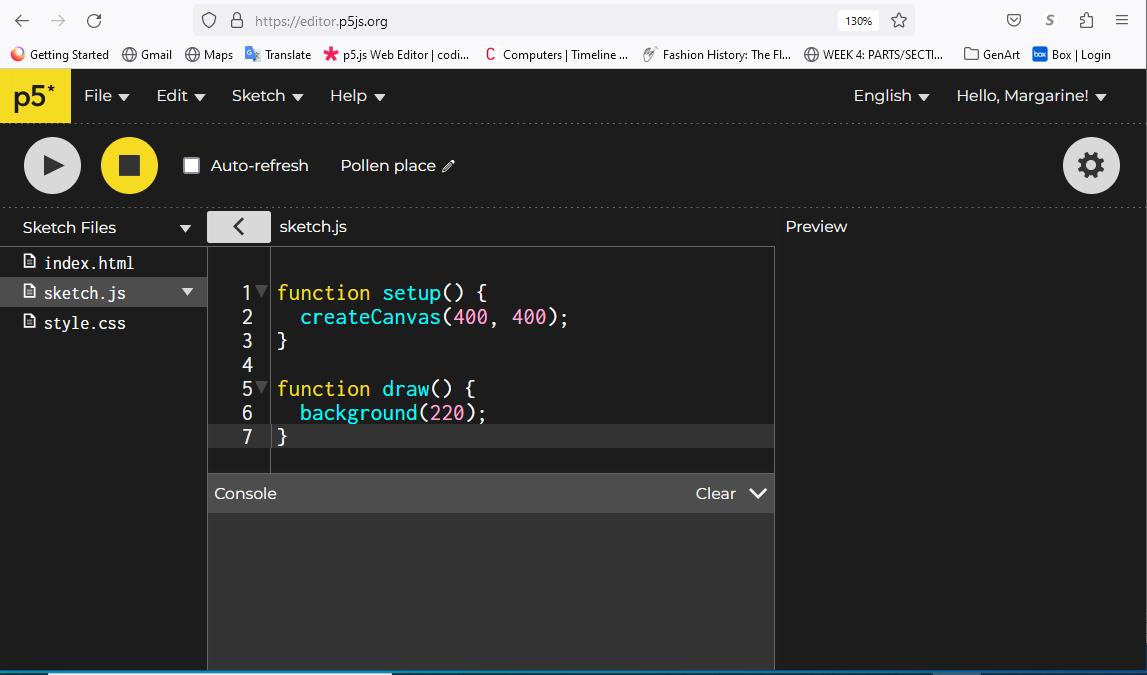
Task: Stop the running sketch
Action: (129, 166)
